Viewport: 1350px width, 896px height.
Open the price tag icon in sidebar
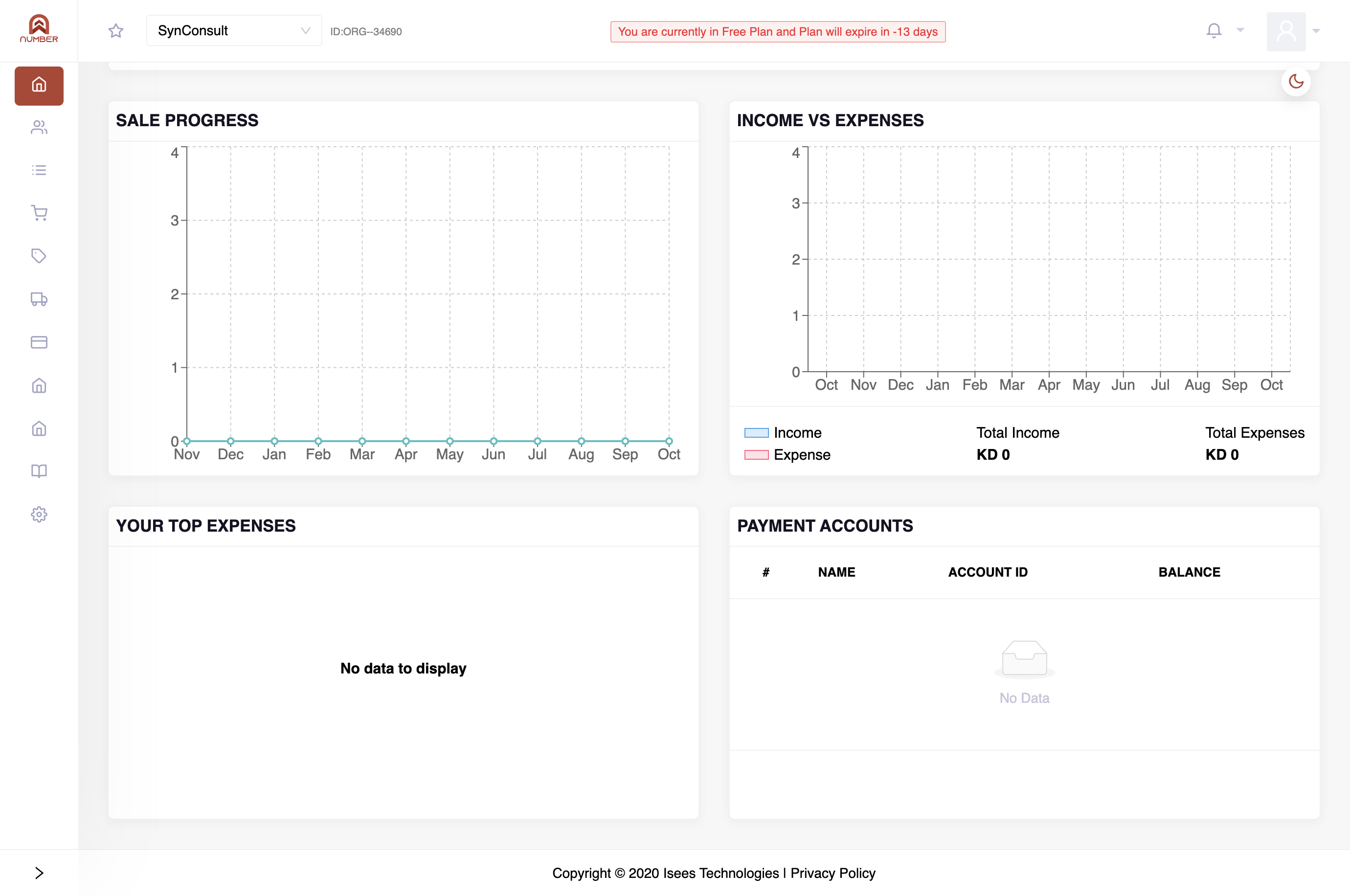click(x=39, y=256)
